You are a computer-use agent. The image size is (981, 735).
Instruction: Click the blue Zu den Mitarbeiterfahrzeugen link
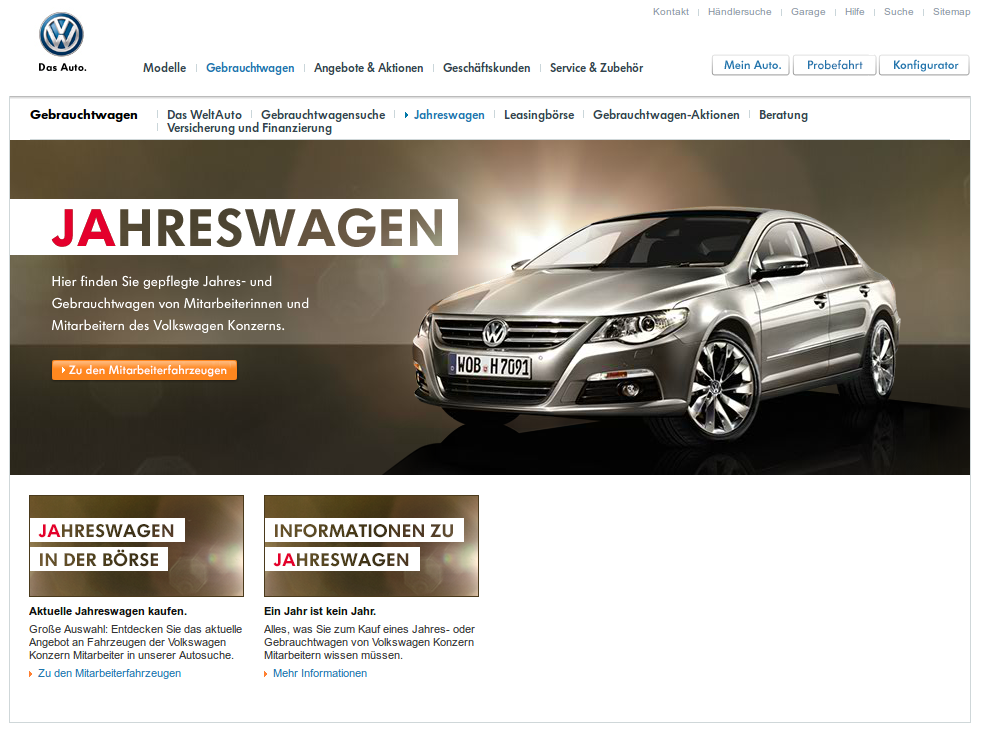(x=109, y=673)
